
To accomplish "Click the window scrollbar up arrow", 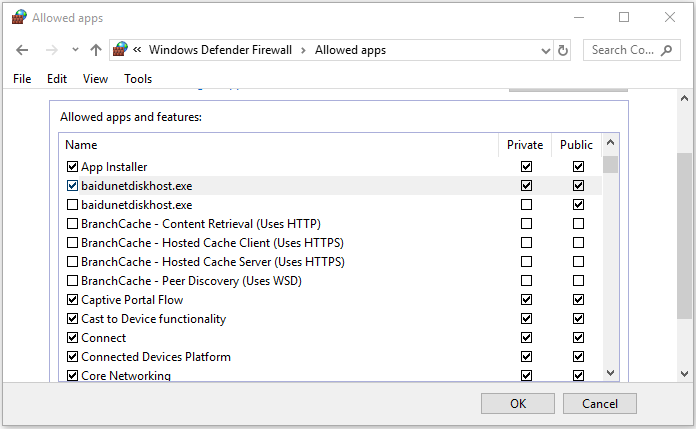I will point(684,98).
